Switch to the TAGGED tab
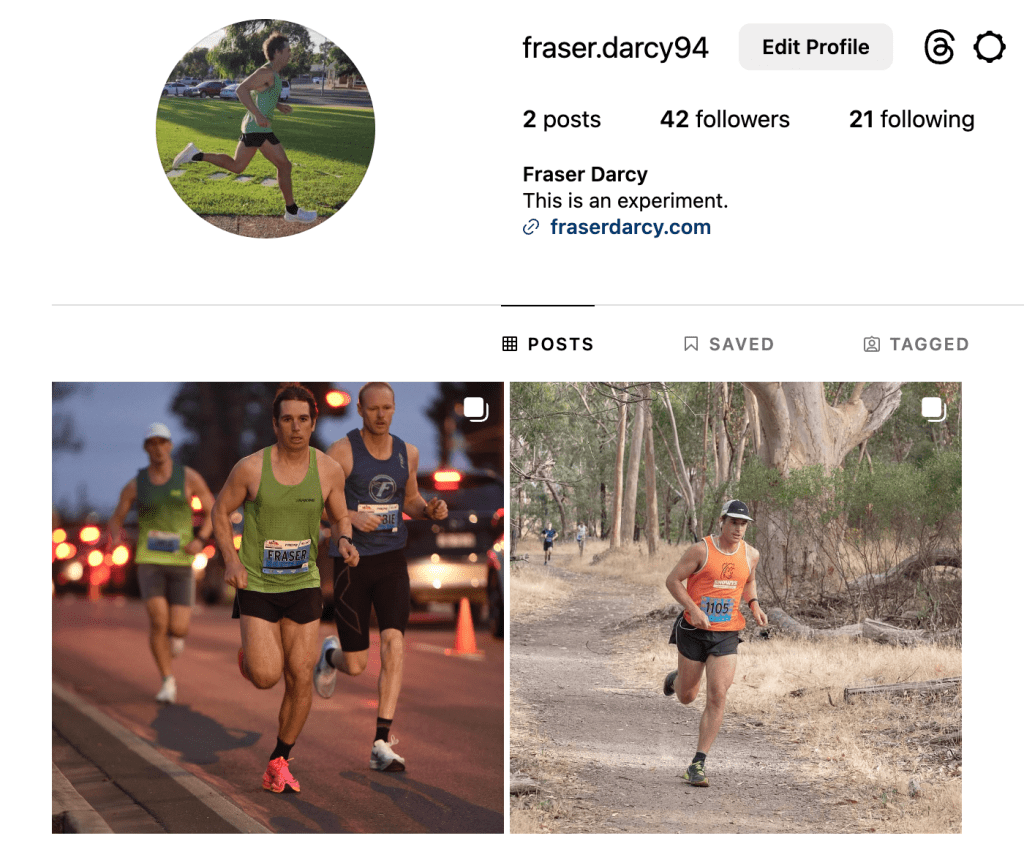 916,344
